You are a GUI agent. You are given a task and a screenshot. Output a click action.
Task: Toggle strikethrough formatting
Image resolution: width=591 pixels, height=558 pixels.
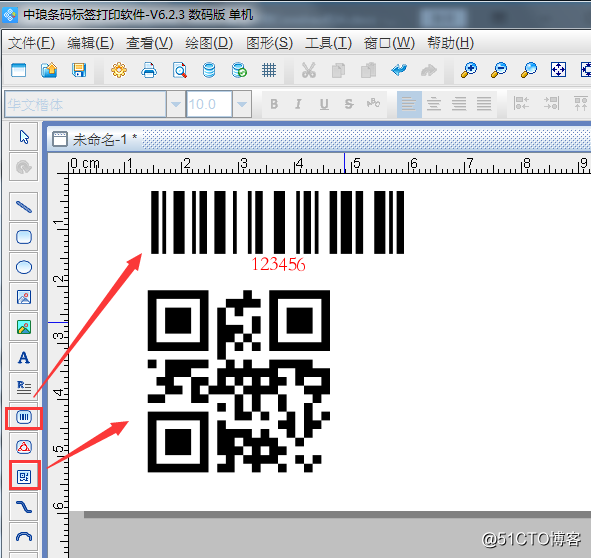[x=349, y=104]
